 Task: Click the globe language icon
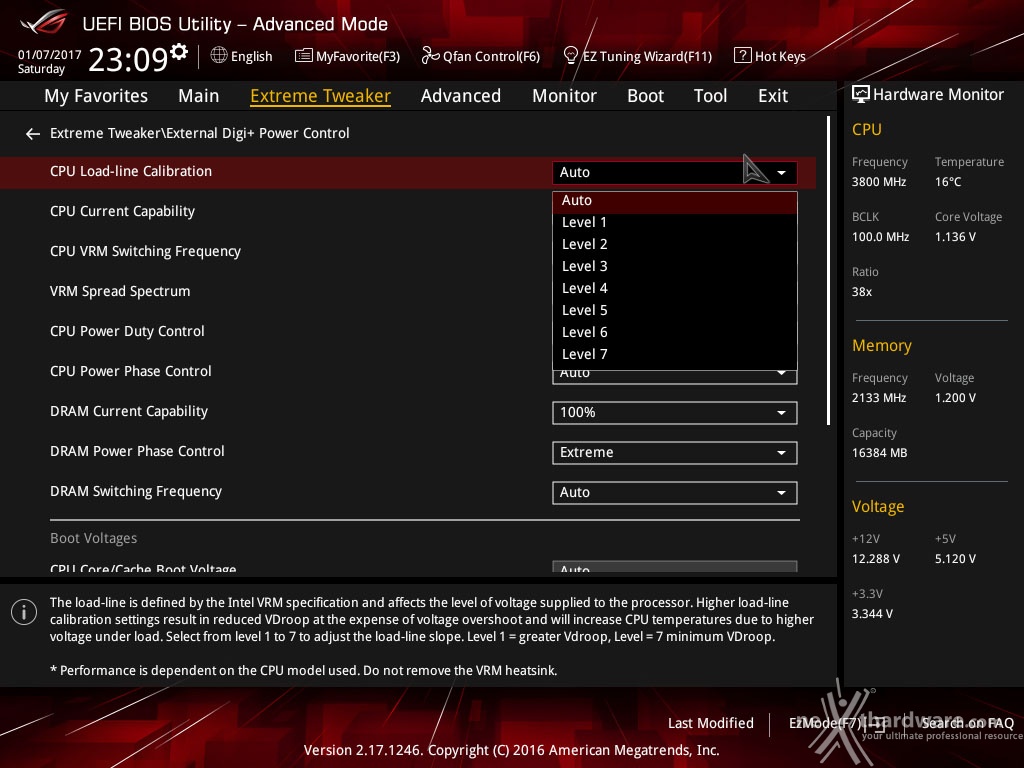click(x=219, y=56)
